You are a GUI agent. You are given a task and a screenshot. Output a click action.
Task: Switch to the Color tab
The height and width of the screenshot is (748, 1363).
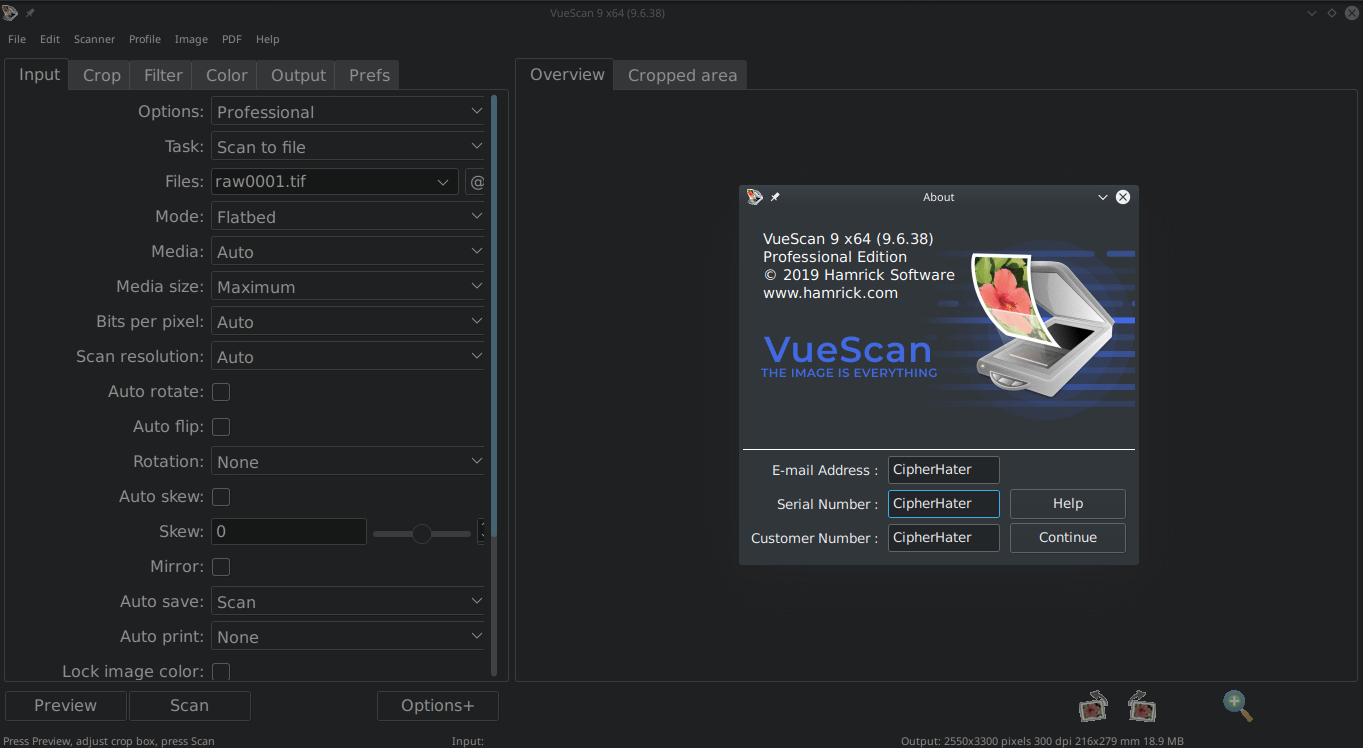point(227,75)
